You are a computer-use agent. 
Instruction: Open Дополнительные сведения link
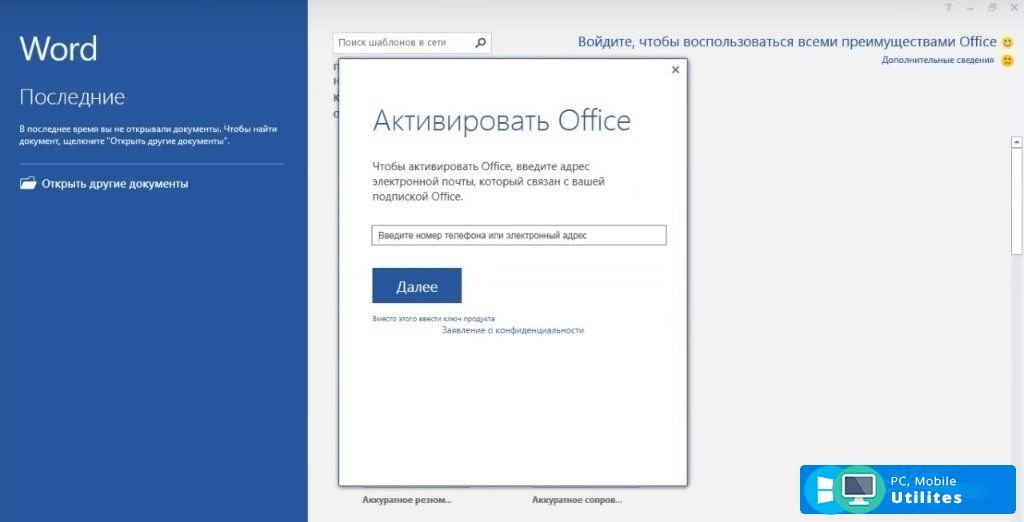[938, 60]
